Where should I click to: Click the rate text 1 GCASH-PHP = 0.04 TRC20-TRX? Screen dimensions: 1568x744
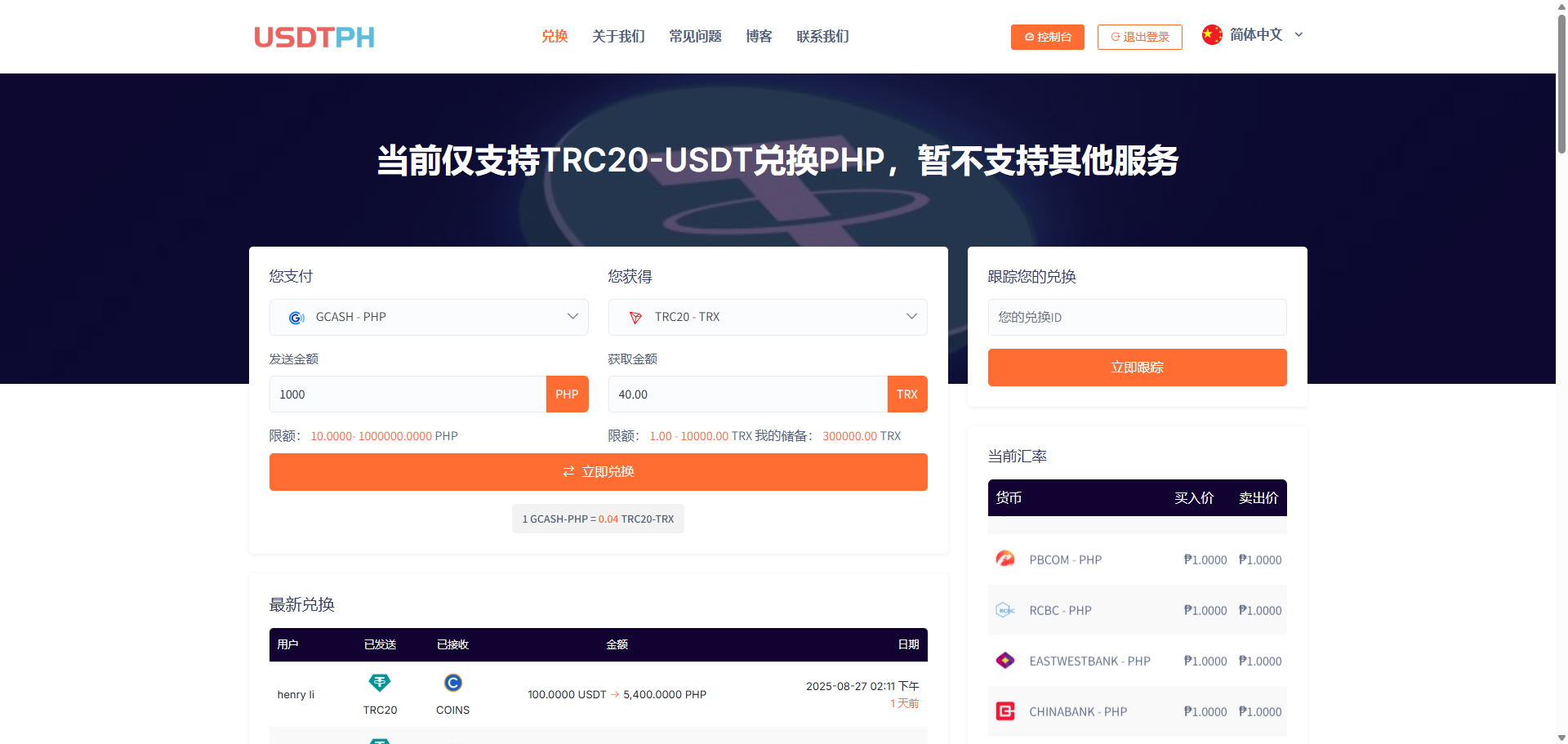pyautogui.click(x=598, y=519)
